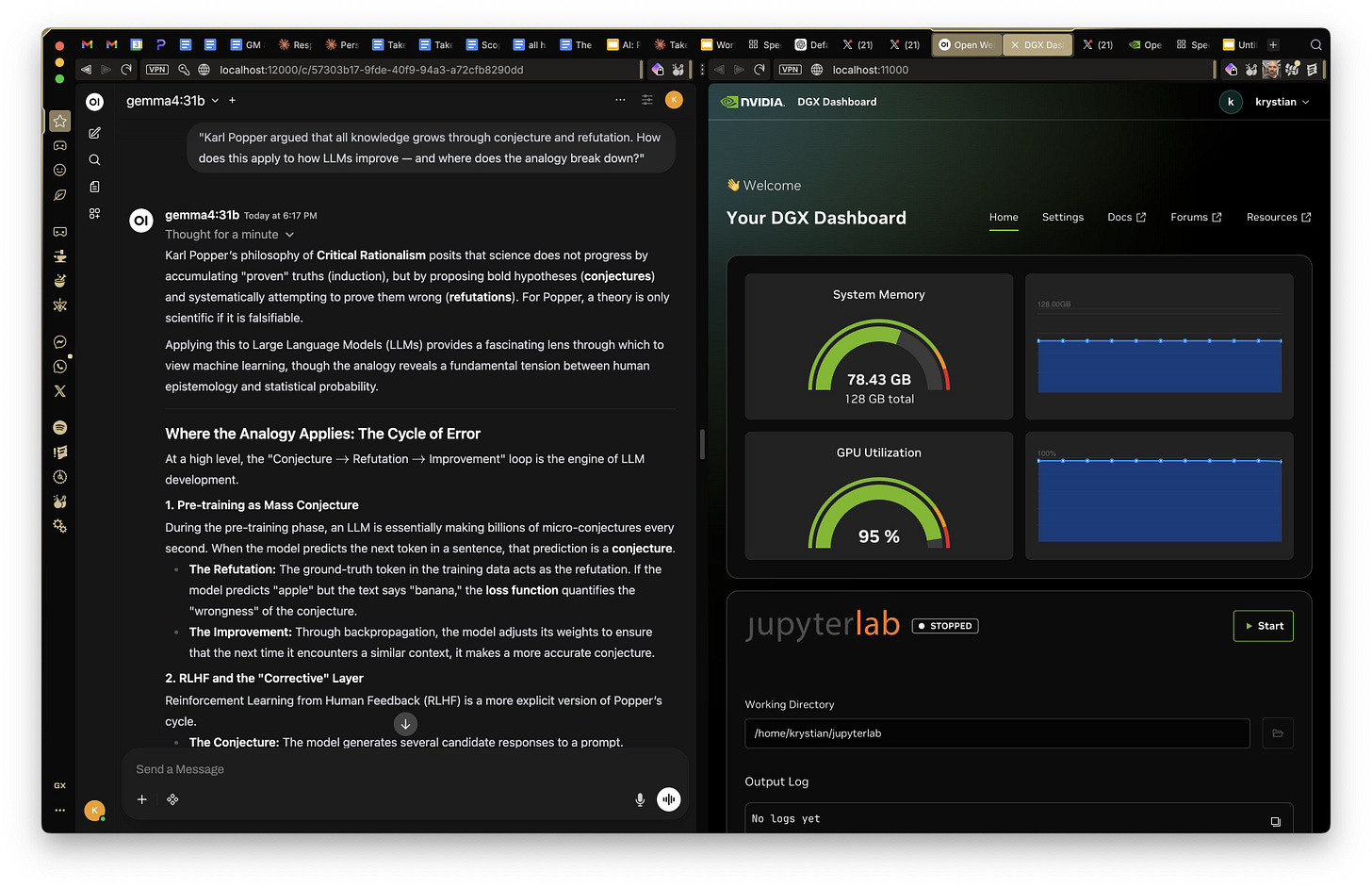Expand the 'Thought for a minute' section

pyautogui.click(x=230, y=235)
